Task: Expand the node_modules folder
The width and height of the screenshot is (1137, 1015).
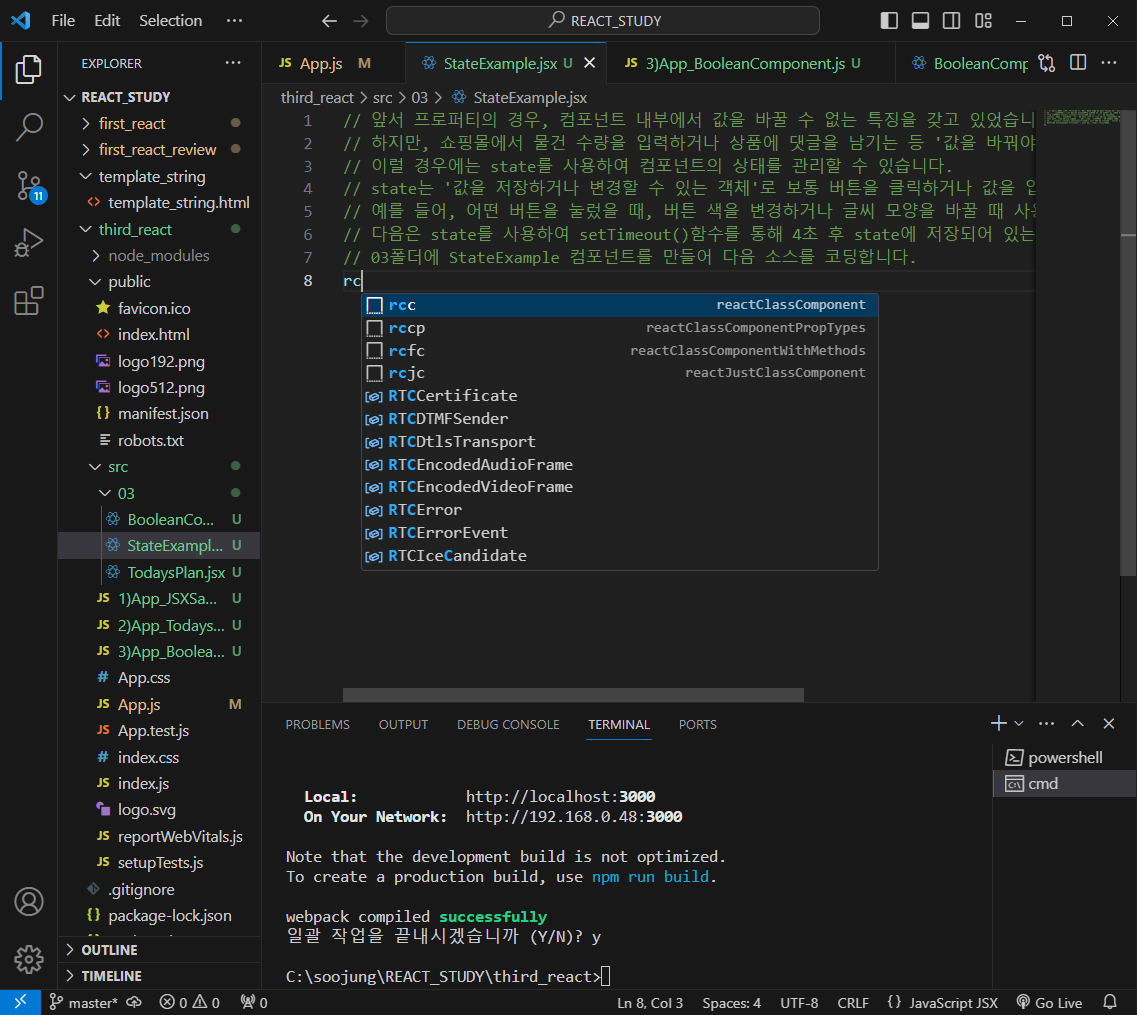Action: pos(96,256)
